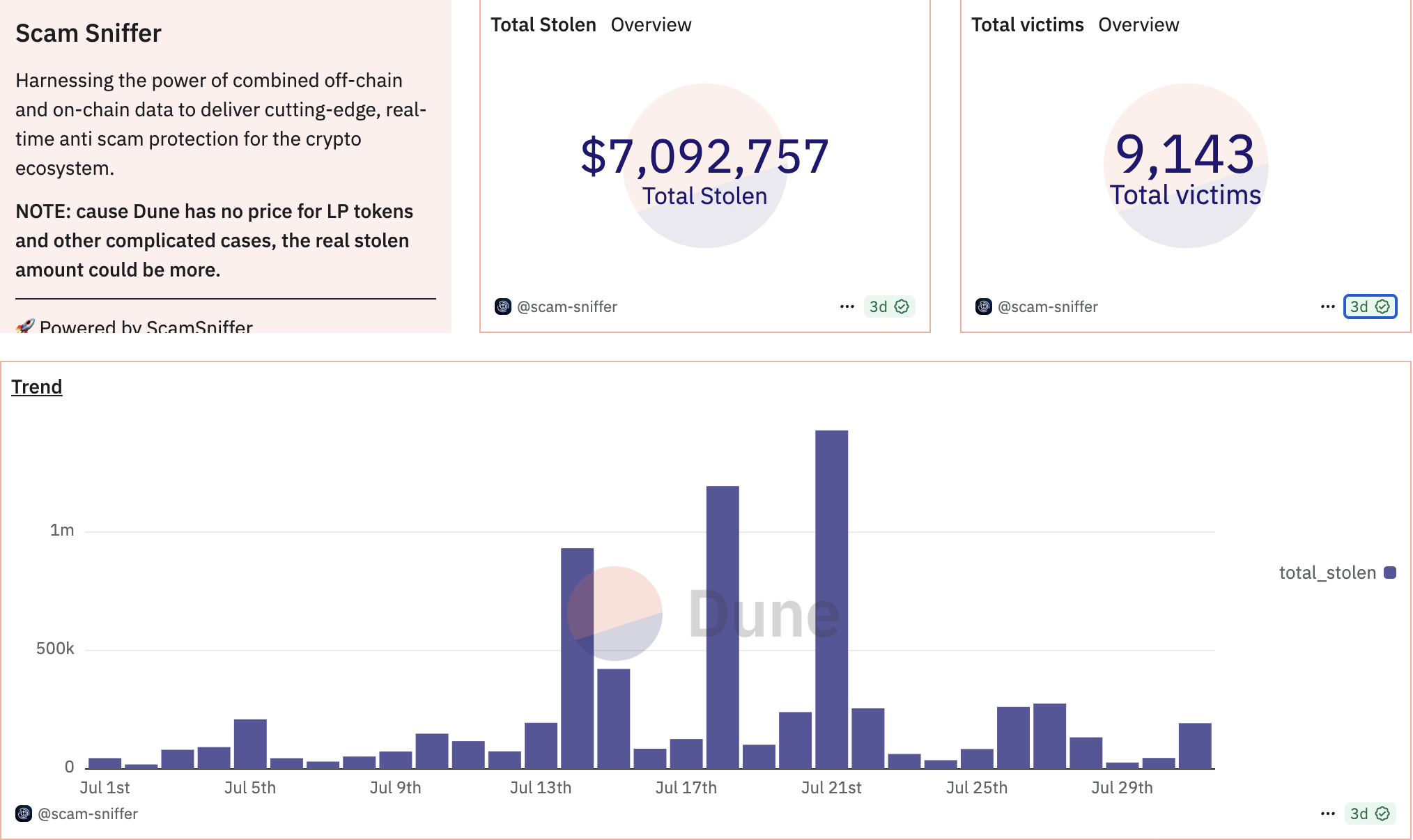Click scam-sniffer avatar icon in Total victims card
The width and height of the screenshot is (1413, 840).
(983, 306)
